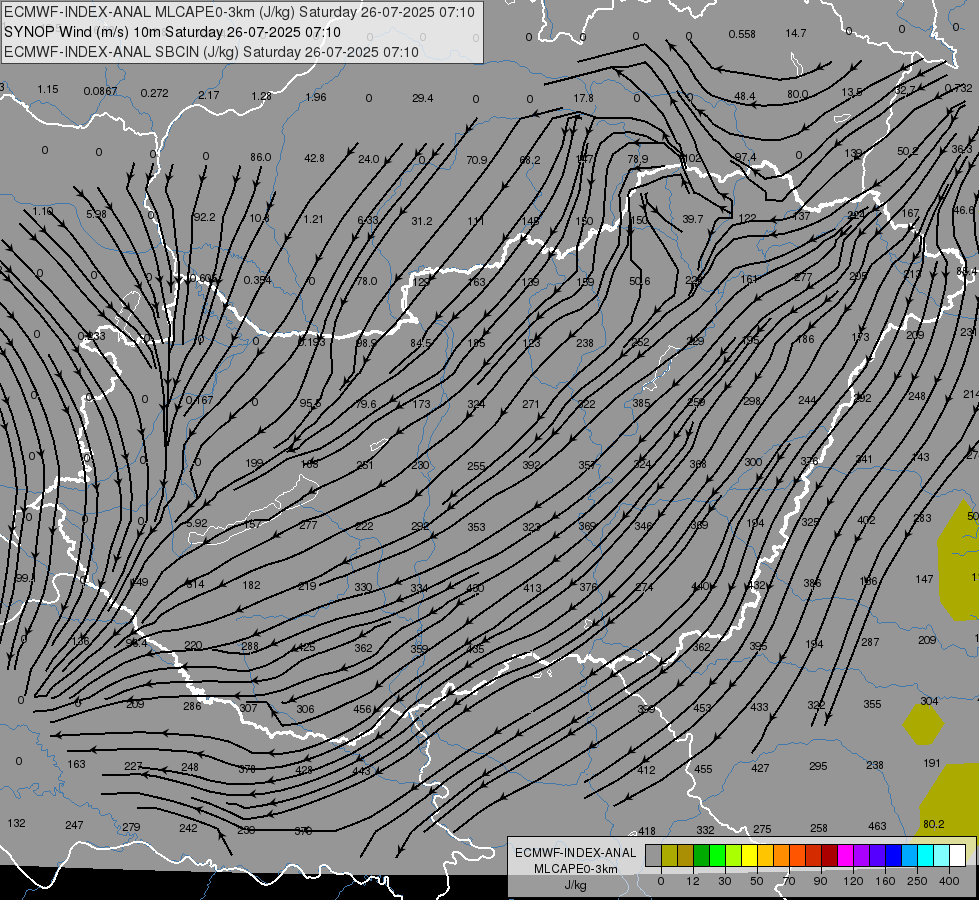
Task: Click the map value 0.0867
Action: coord(101,91)
